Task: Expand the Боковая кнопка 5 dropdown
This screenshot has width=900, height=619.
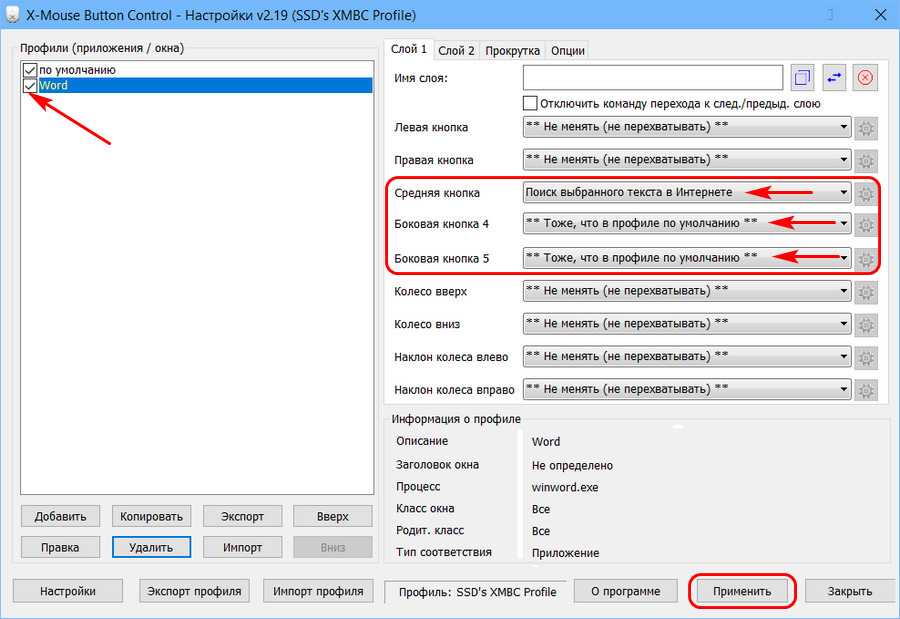Action: pyautogui.click(x=843, y=257)
